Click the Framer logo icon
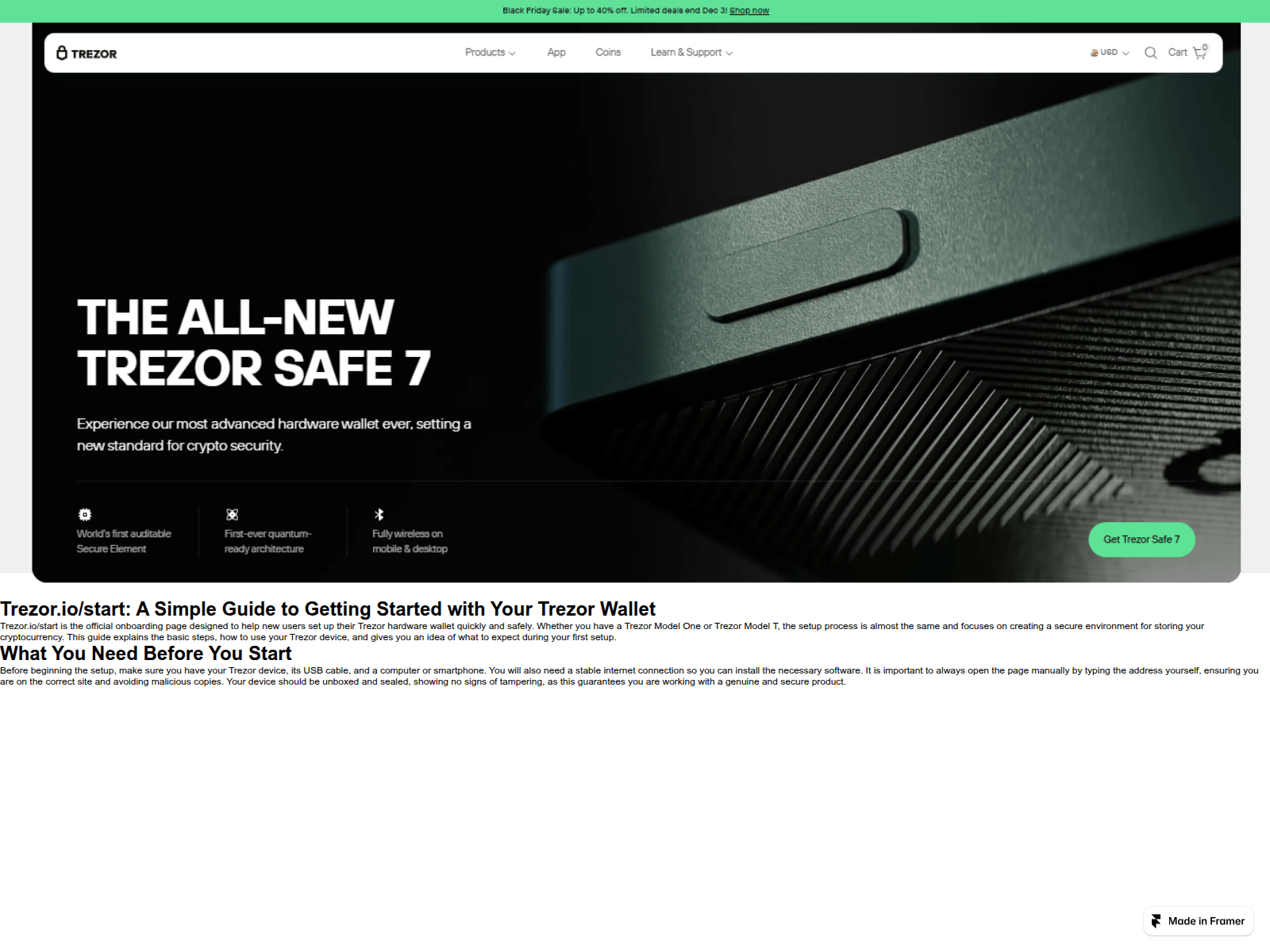This screenshot has width=1270, height=952. click(x=1156, y=921)
